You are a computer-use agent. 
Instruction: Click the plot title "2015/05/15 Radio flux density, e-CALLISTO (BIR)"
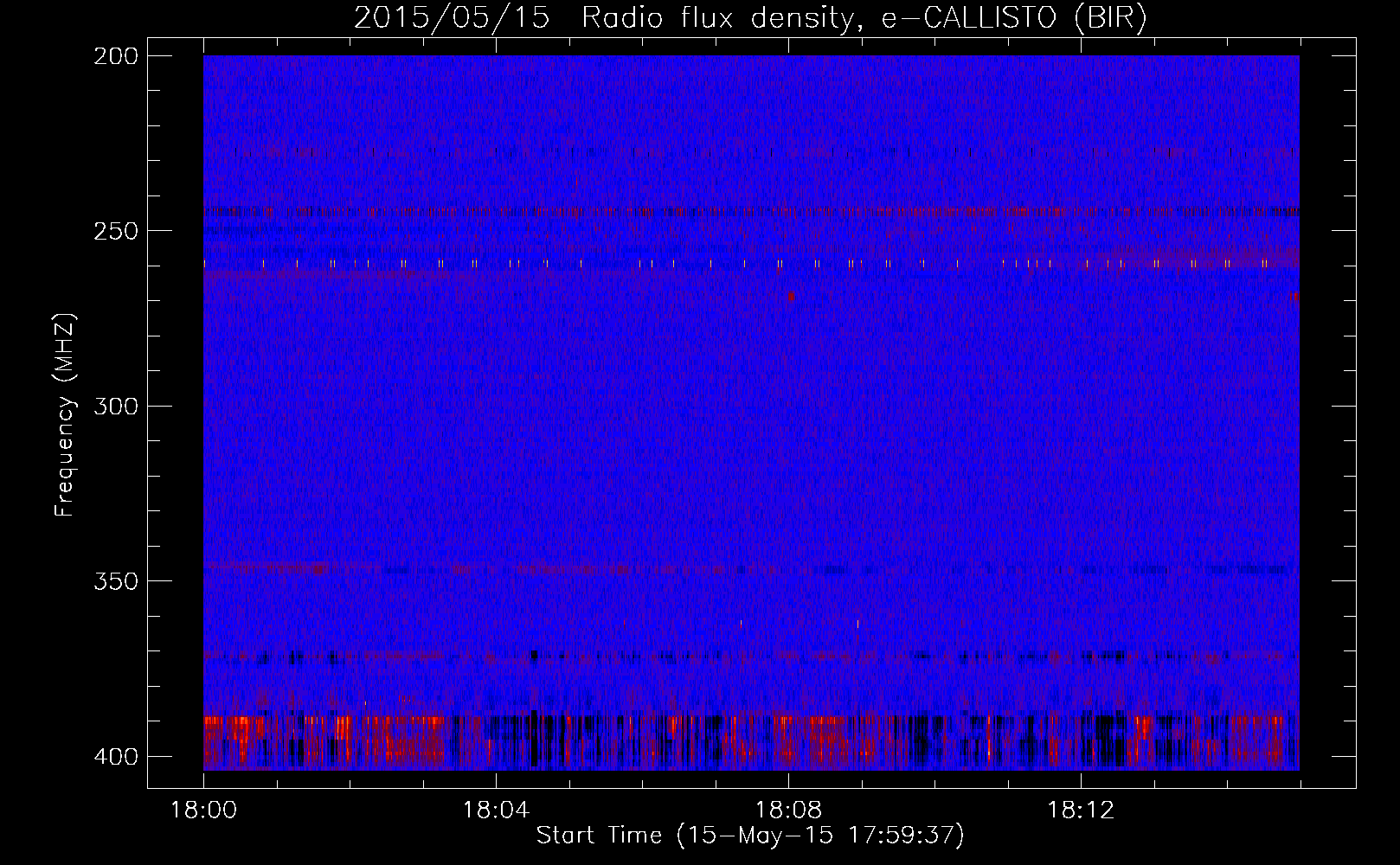(750, 18)
